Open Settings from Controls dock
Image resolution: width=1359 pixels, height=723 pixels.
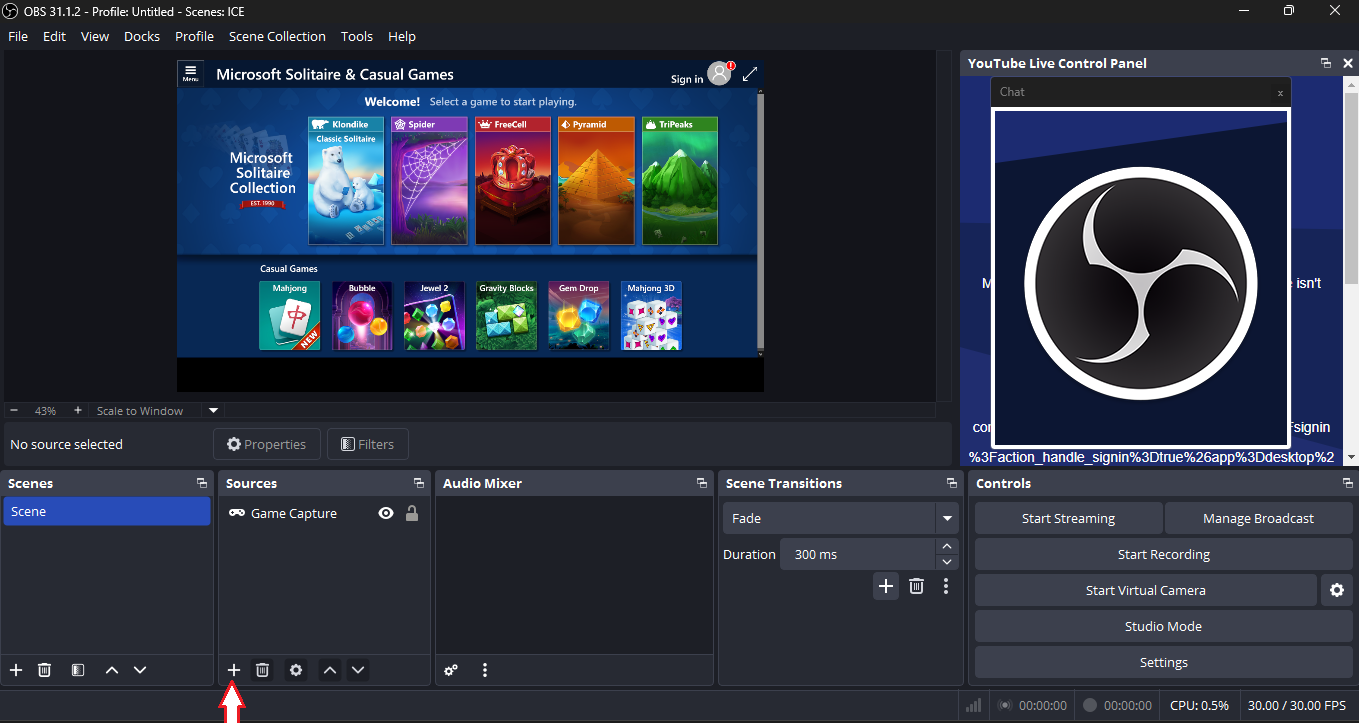(1163, 662)
